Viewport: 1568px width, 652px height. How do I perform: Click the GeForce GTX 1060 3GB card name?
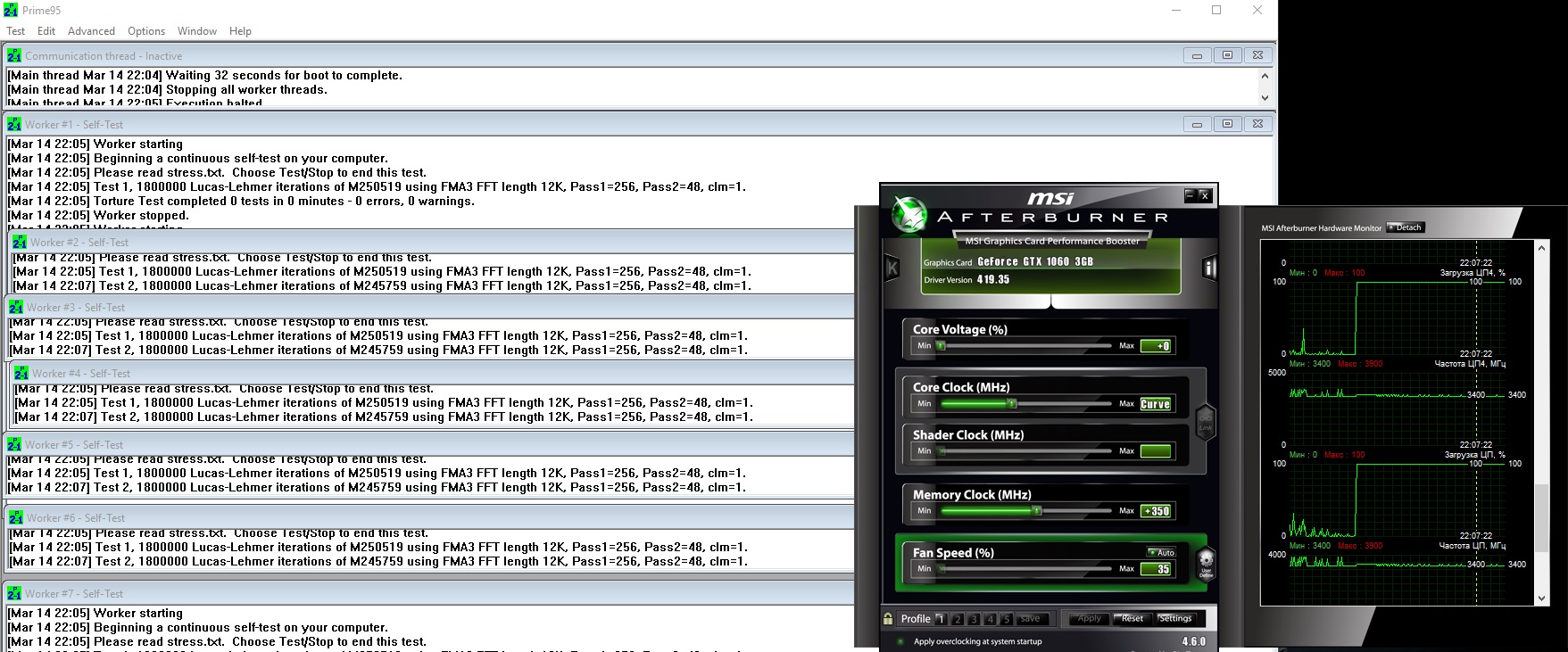coord(1035,261)
